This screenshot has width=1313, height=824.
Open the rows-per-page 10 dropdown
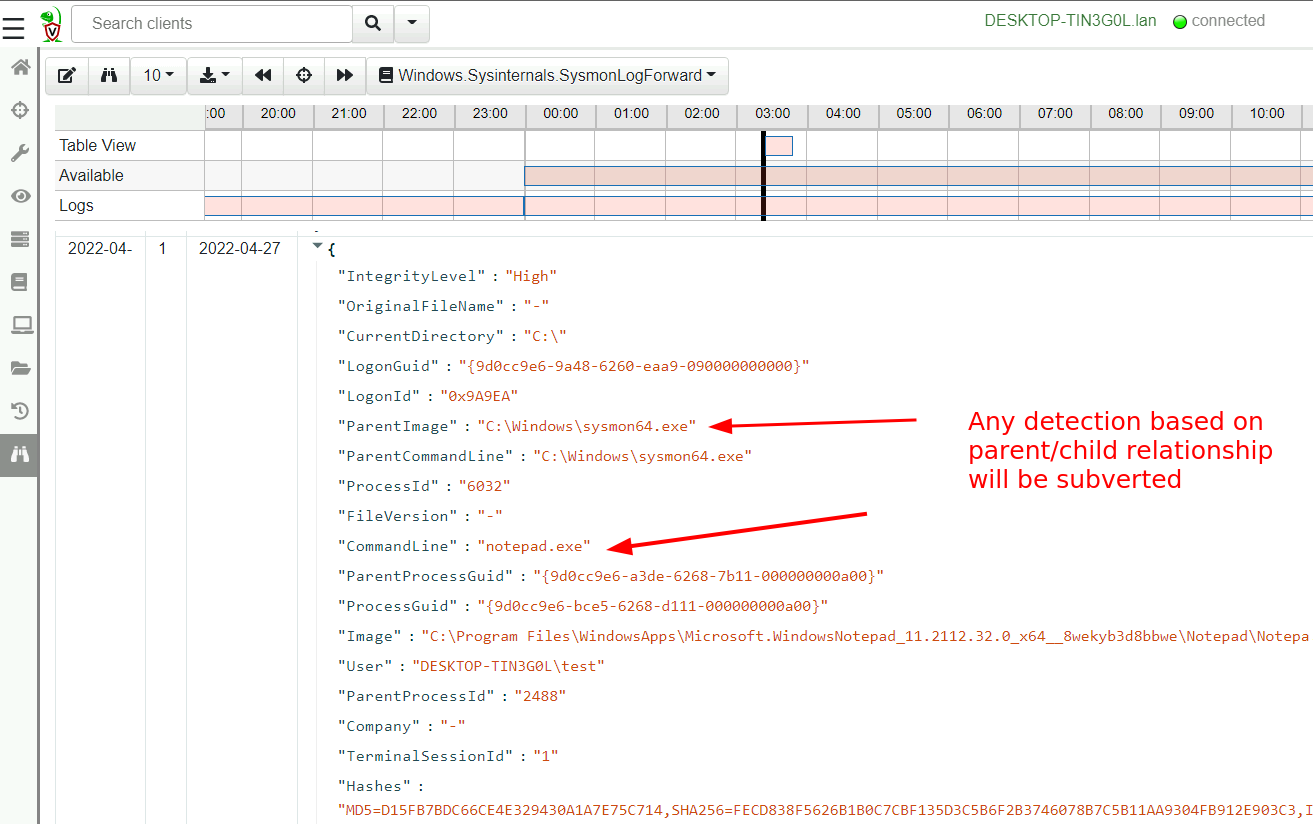pyautogui.click(x=159, y=75)
